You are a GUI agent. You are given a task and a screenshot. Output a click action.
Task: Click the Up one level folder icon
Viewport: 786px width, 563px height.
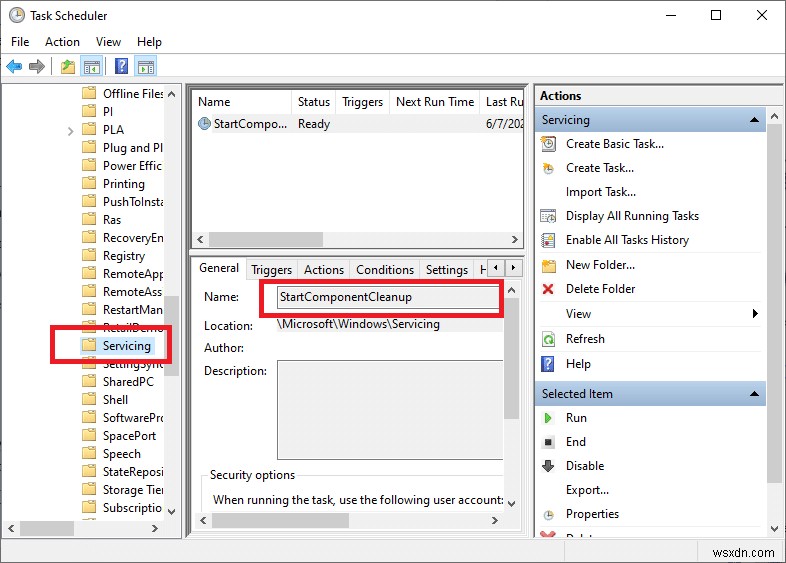click(68, 66)
